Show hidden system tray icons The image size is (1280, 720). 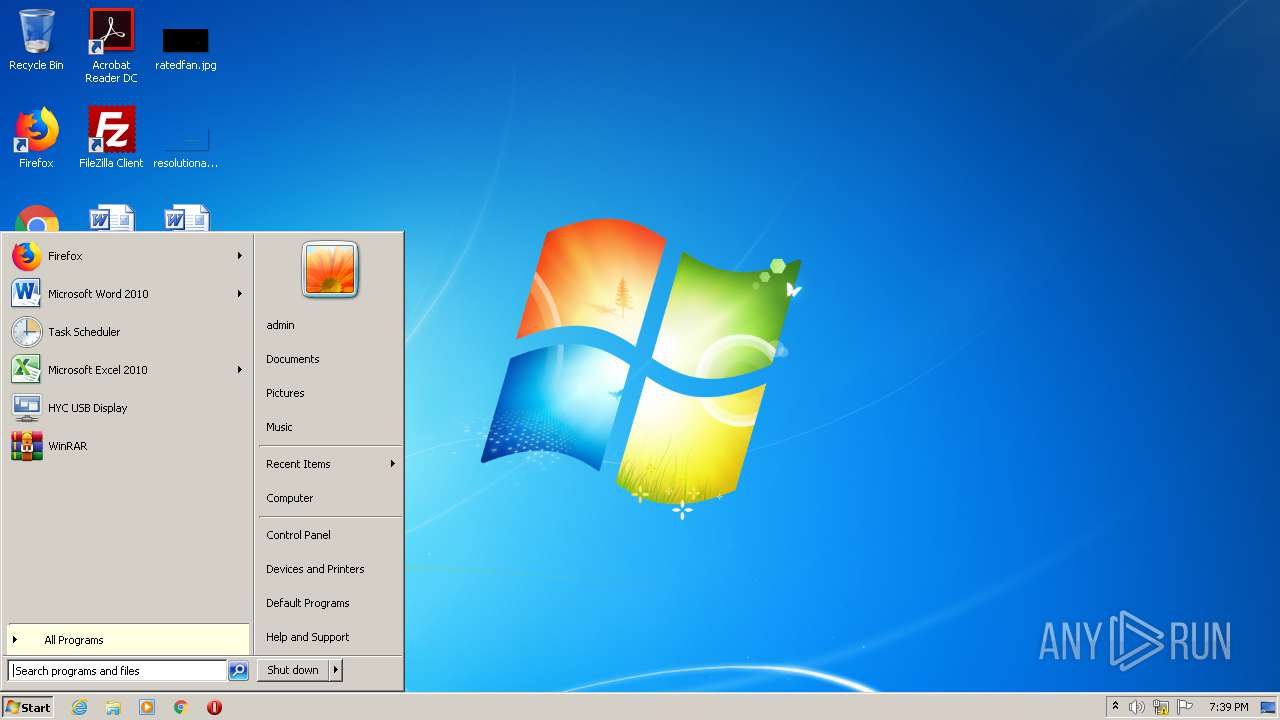point(1116,707)
